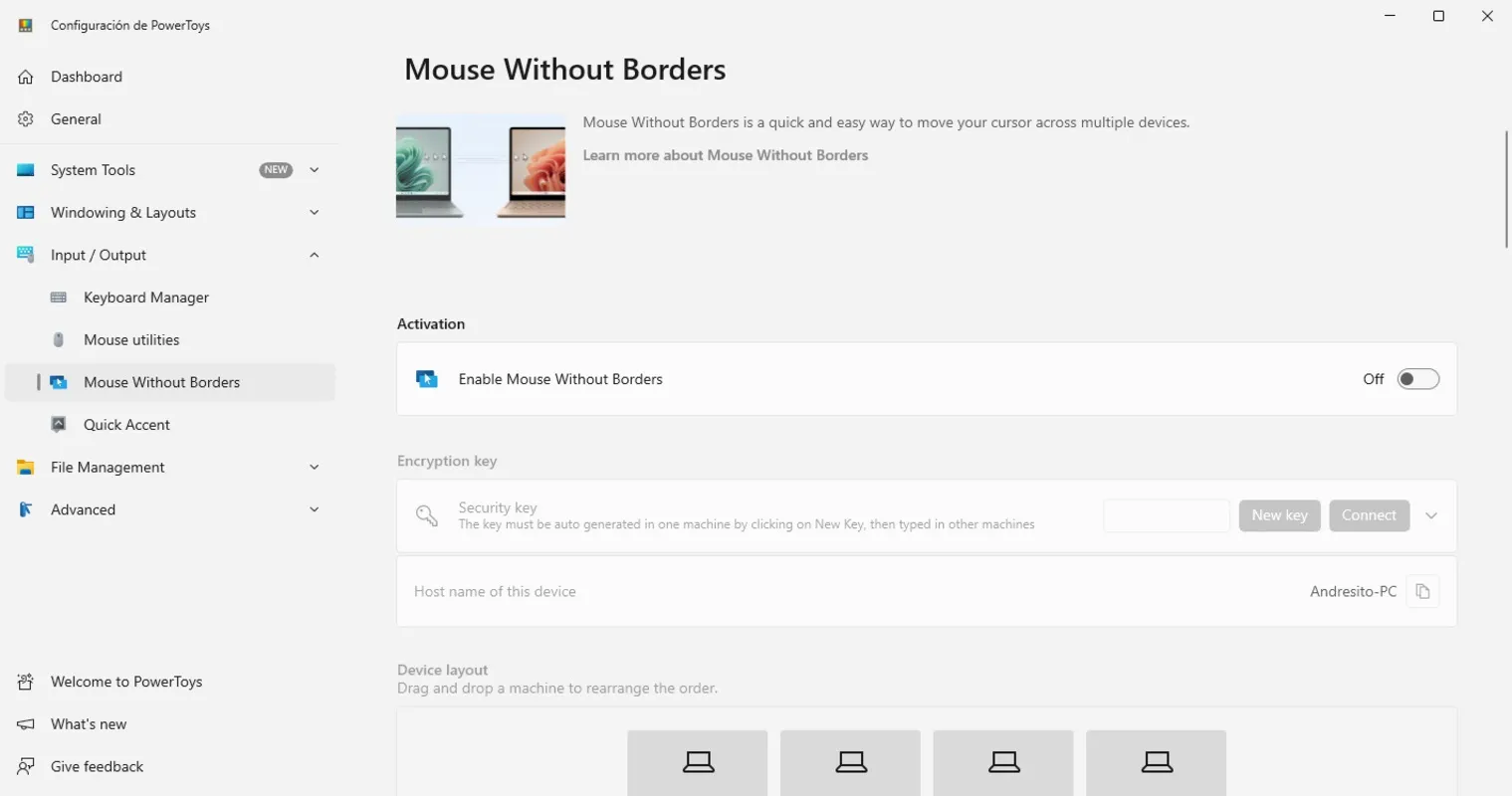Click the Security key icon

coord(427,515)
